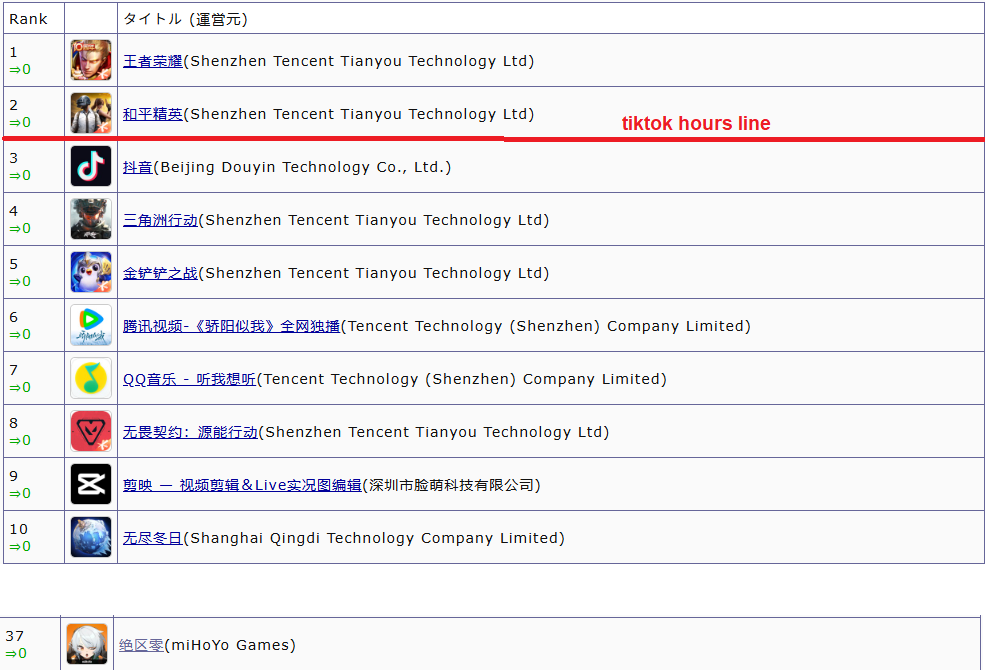
Task: Click the rank 6 cell
Action: click(34, 325)
